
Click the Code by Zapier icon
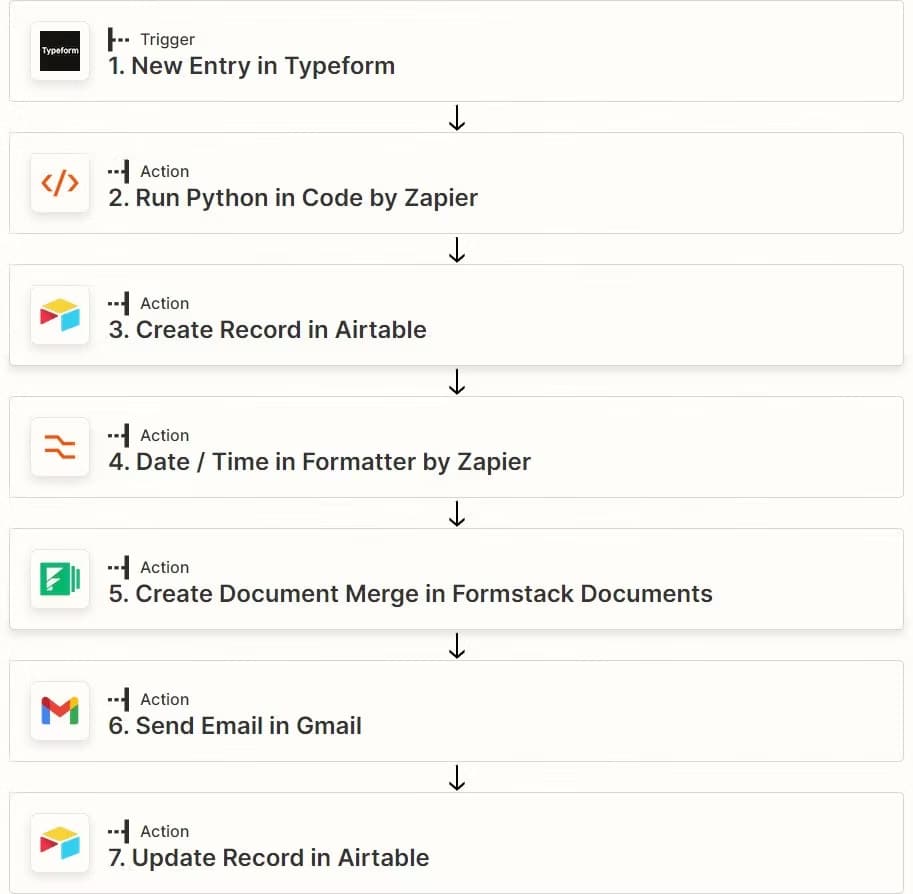pos(60,183)
